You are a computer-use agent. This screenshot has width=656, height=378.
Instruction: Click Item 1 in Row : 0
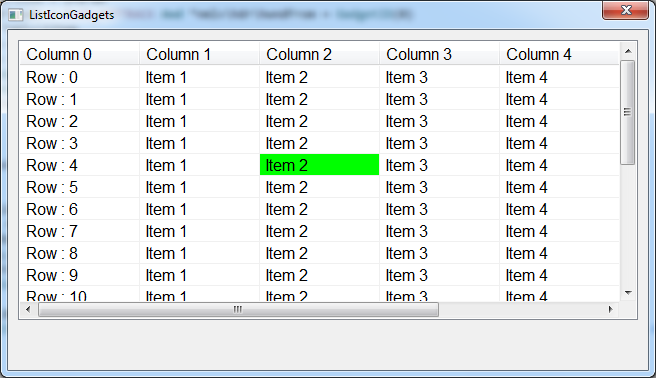tap(200, 77)
